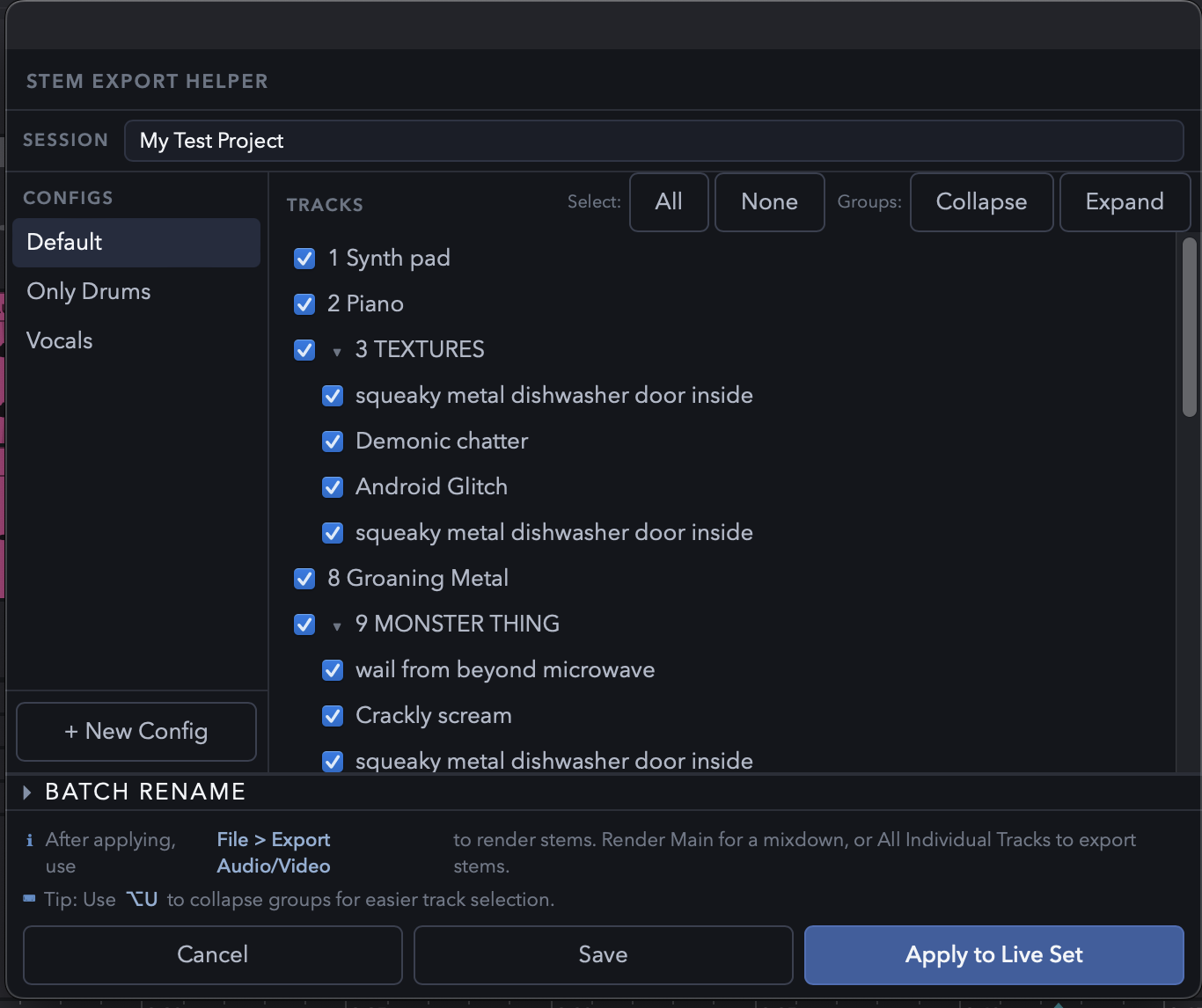Click the STEM EXPORT HELPER title
Screen dimensions: 1202x1008
coord(147,82)
